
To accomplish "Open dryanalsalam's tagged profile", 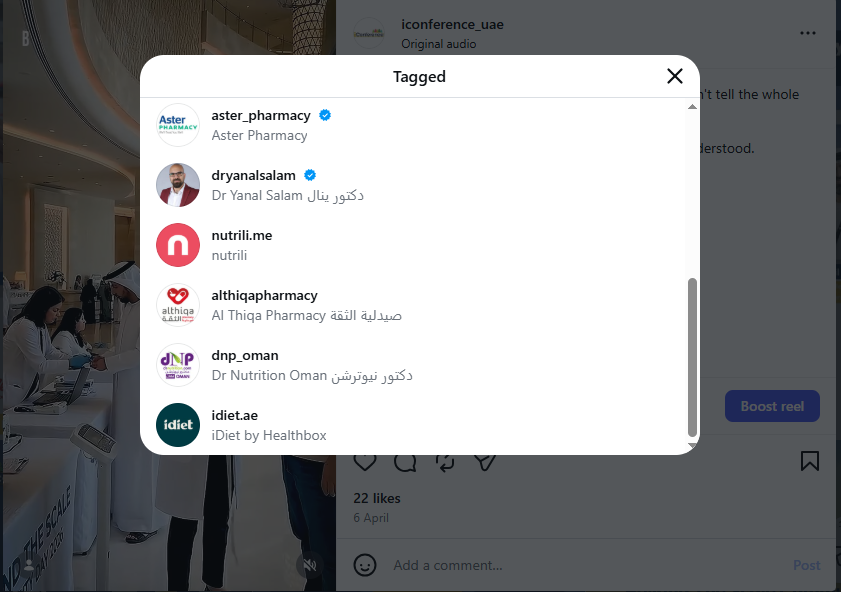I will [x=253, y=175].
